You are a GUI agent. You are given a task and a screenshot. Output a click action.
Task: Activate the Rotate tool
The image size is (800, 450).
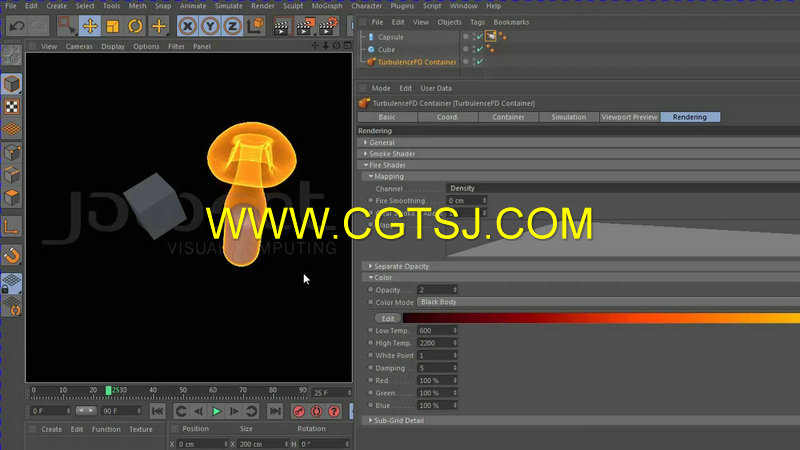135,26
